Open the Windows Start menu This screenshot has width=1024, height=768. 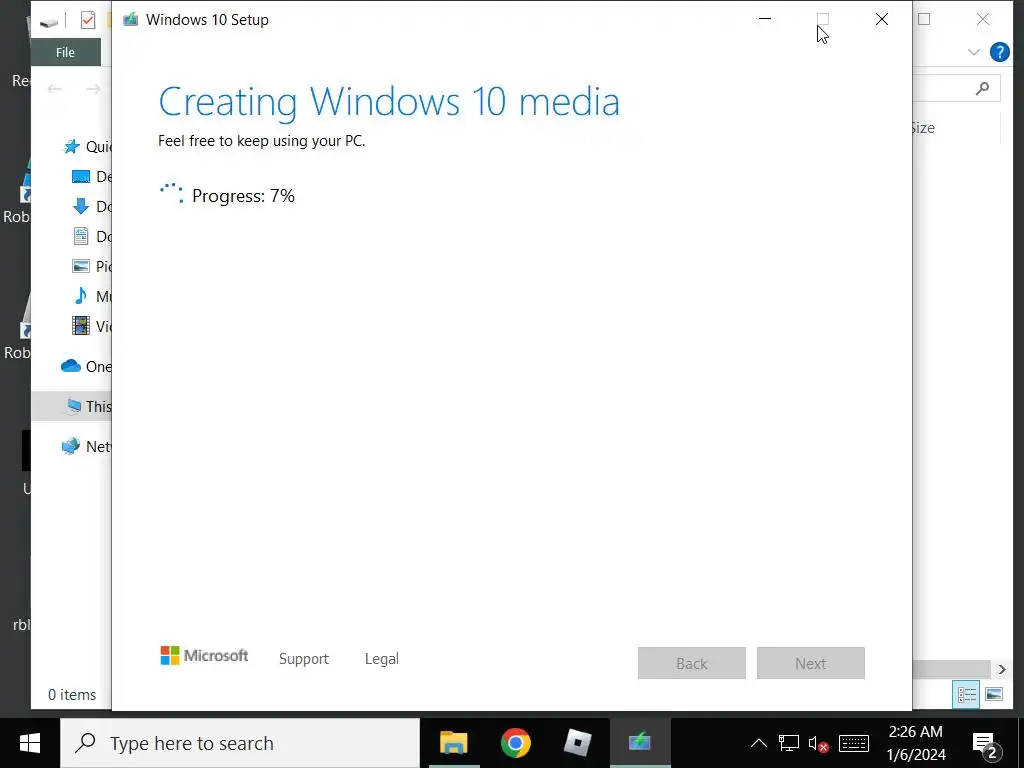coord(29,743)
